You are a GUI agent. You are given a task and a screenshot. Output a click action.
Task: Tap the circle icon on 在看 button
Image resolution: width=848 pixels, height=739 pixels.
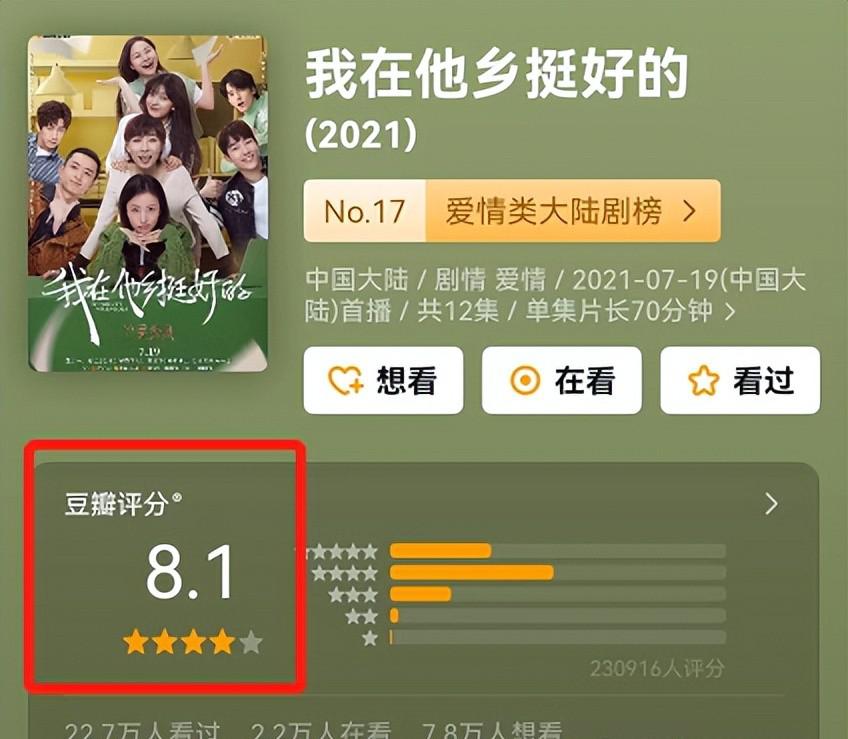point(525,380)
